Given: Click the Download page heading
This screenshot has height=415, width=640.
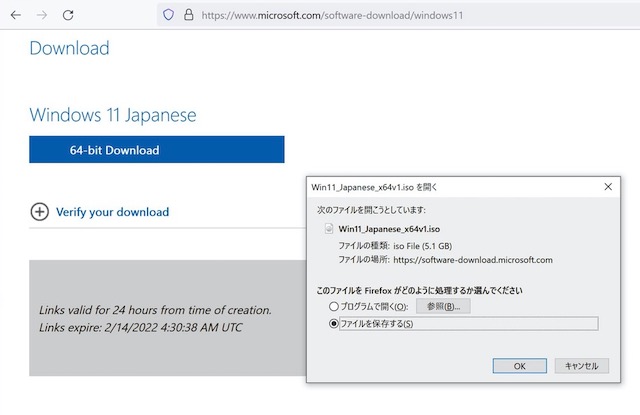Looking at the screenshot, I should click(x=69, y=48).
